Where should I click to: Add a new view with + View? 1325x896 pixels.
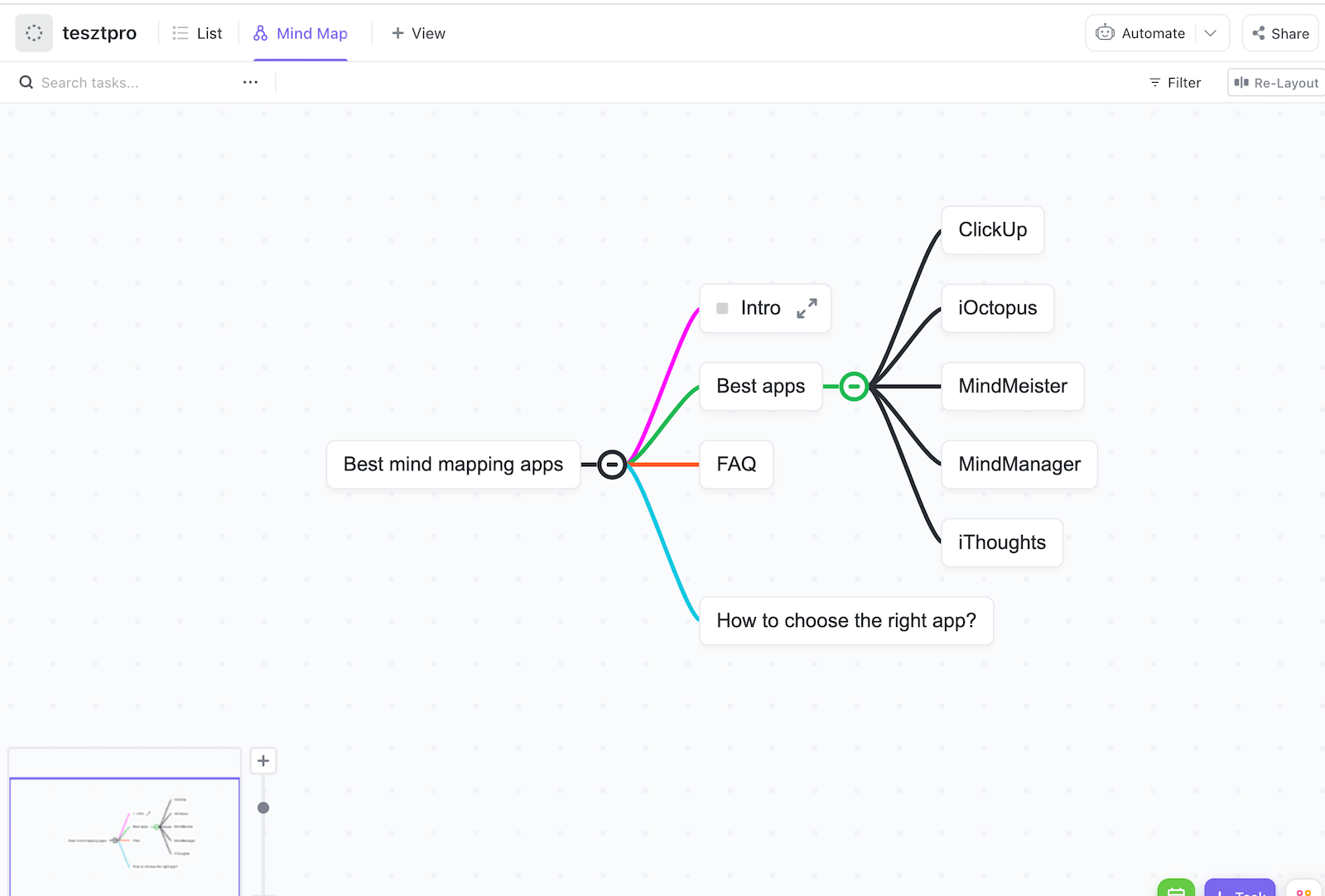point(418,33)
